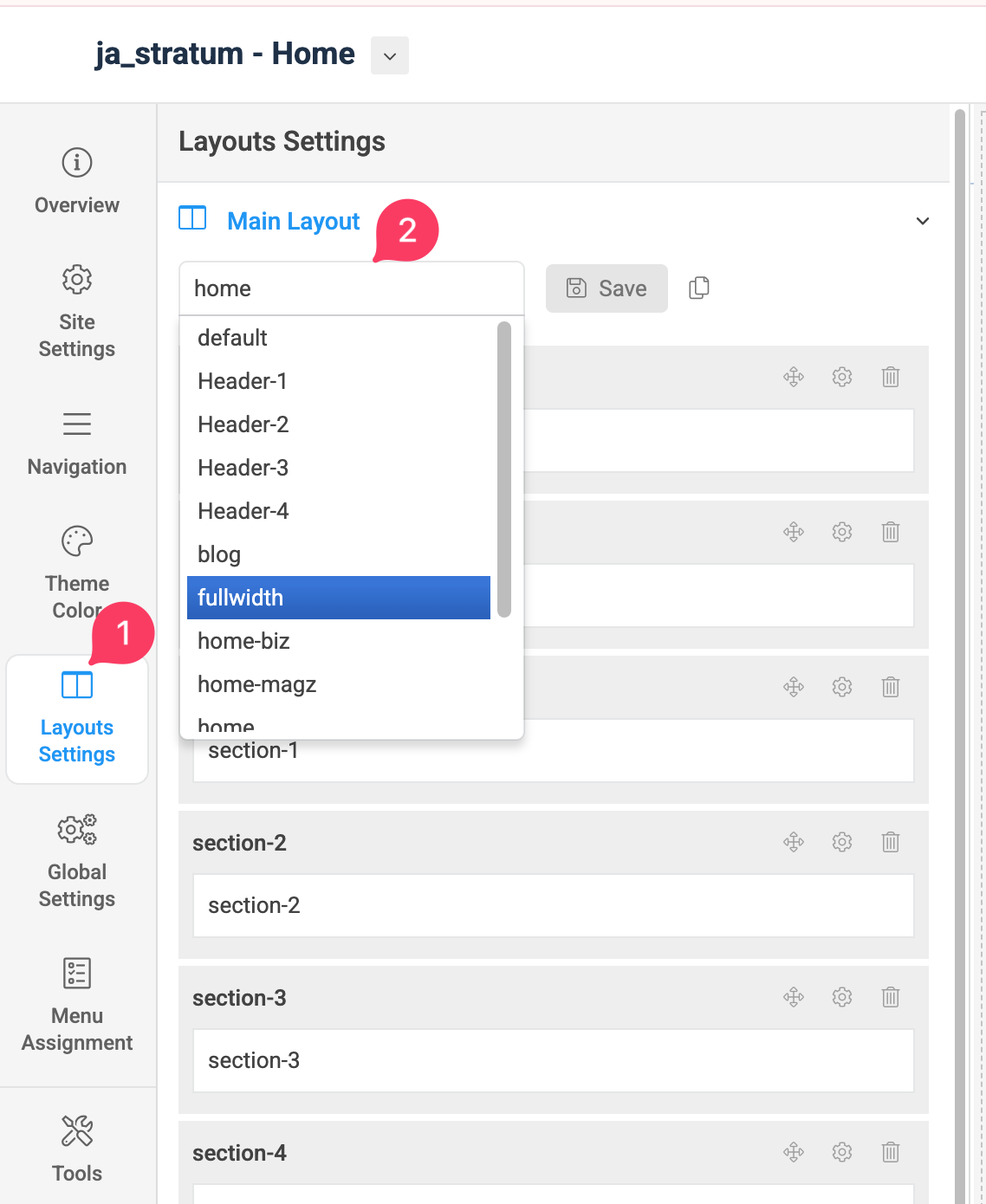The image size is (986, 1204).
Task: Click the section-4 block title
Action: tap(239, 1153)
